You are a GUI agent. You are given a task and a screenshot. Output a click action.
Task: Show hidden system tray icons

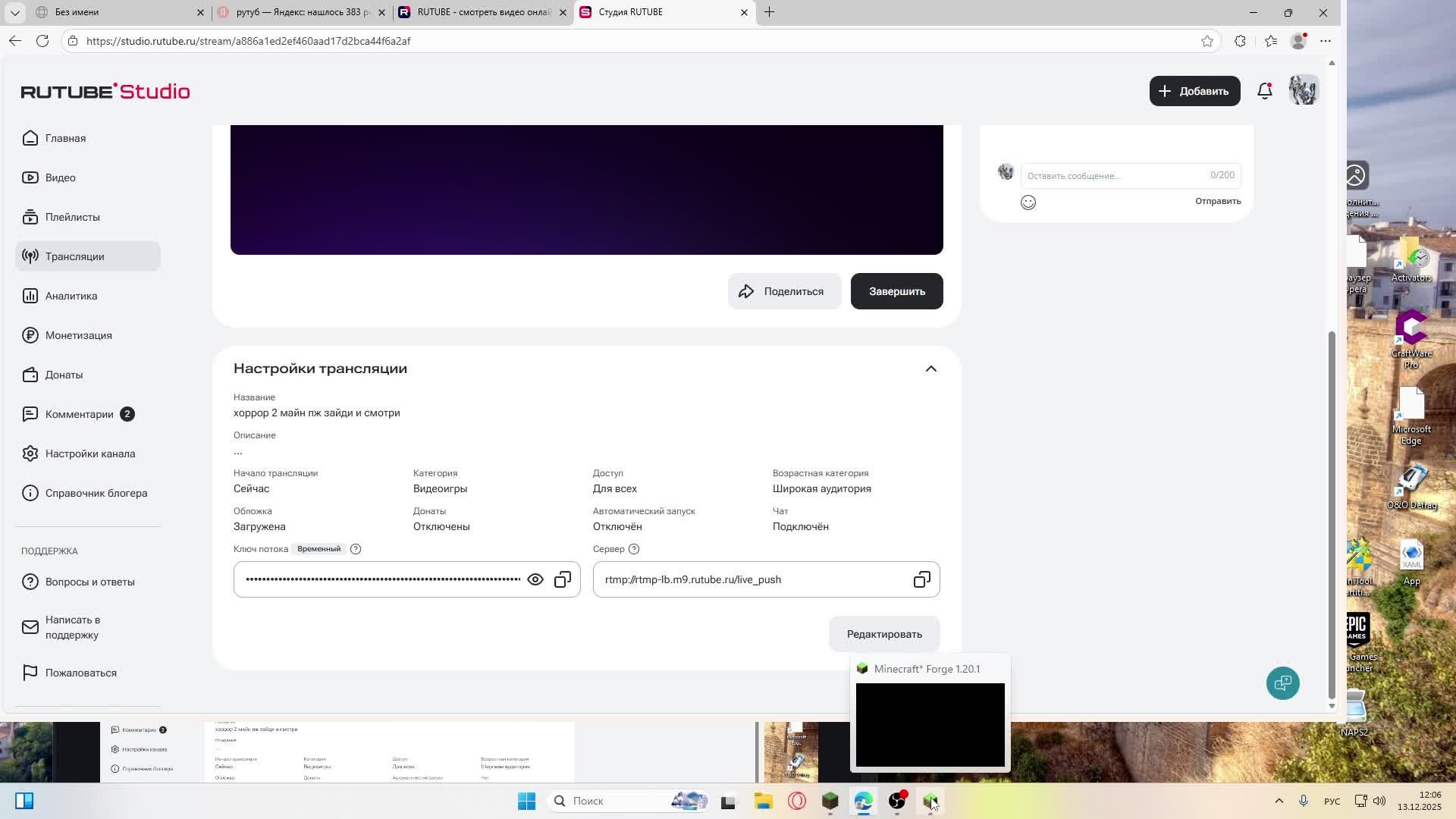click(x=1279, y=801)
